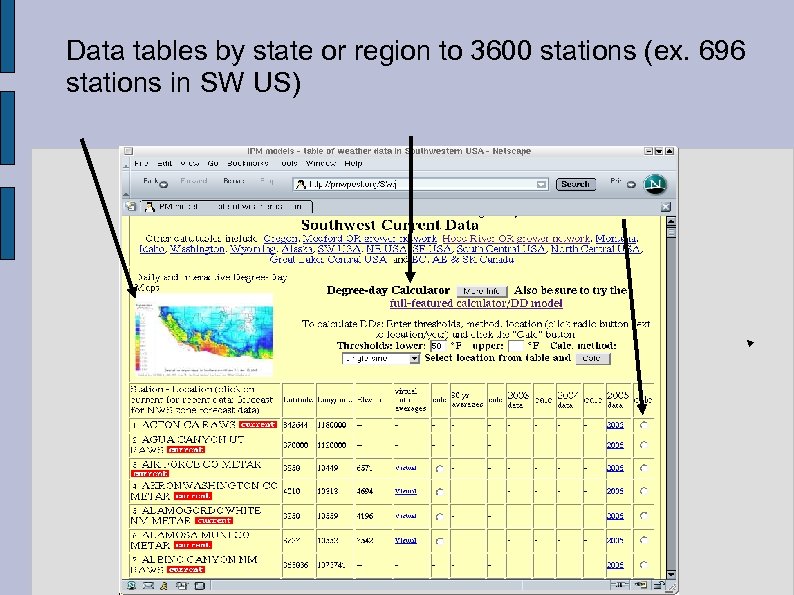Click the Search button

tap(575, 184)
